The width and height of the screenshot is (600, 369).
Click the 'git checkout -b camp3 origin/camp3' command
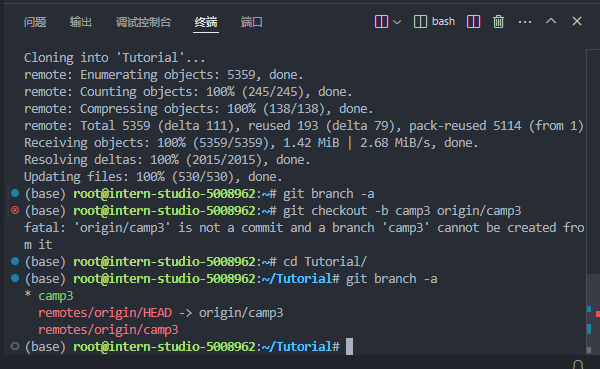pos(402,211)
